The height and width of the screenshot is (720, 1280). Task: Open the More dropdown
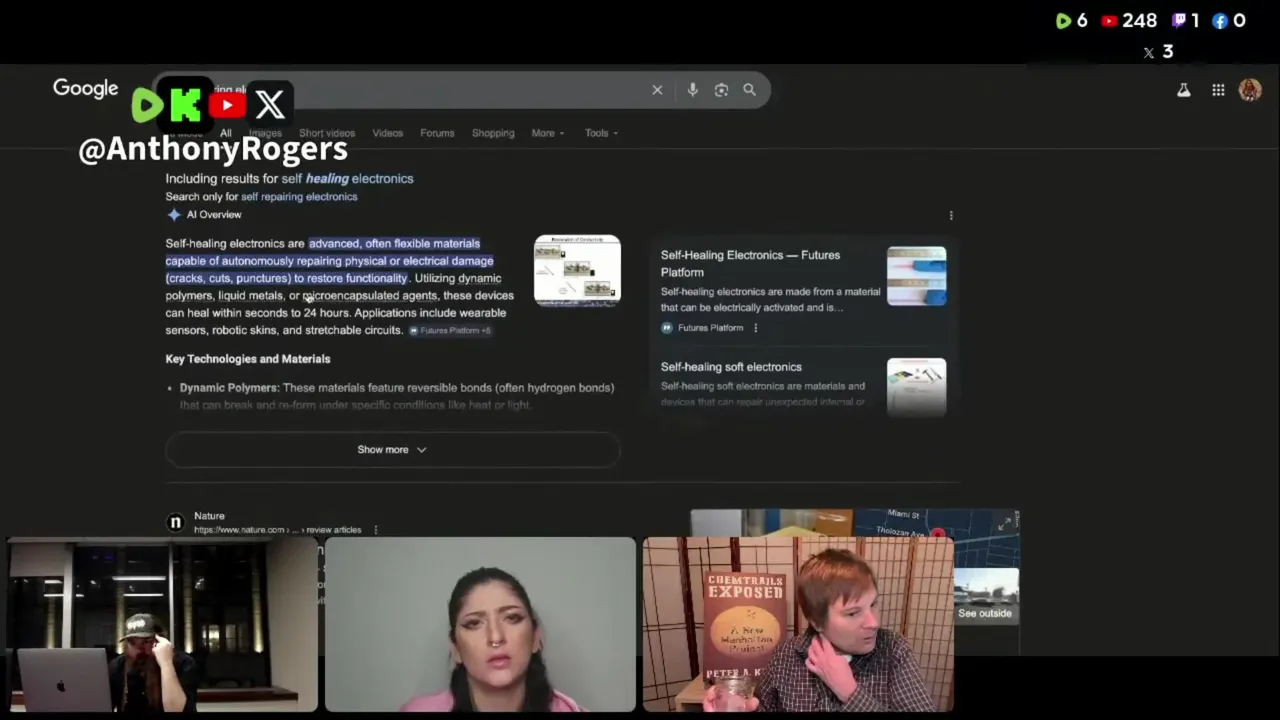click(x=548, y=133)
